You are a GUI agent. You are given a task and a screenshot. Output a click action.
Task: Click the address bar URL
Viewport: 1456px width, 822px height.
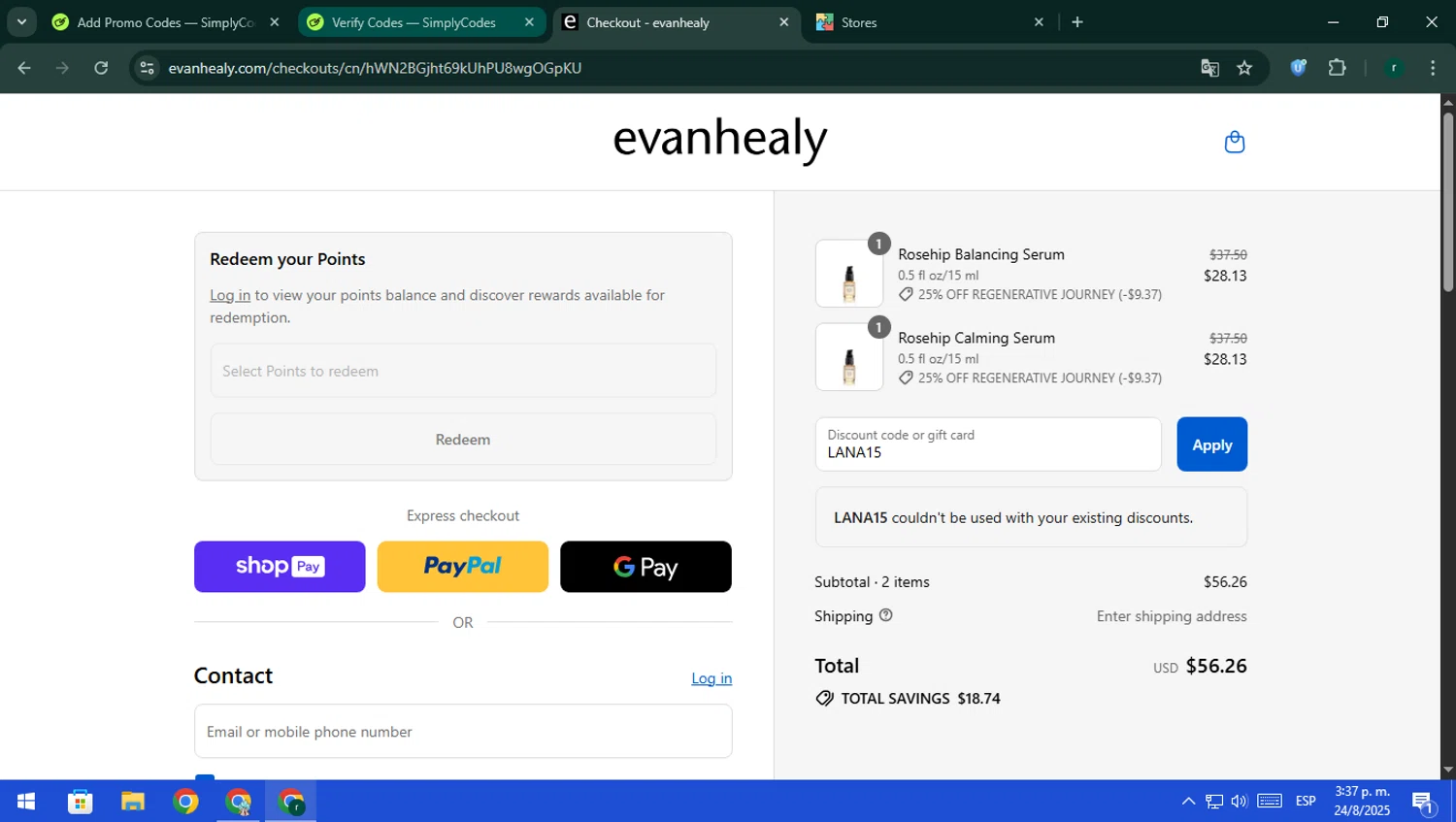coord(375,68)
